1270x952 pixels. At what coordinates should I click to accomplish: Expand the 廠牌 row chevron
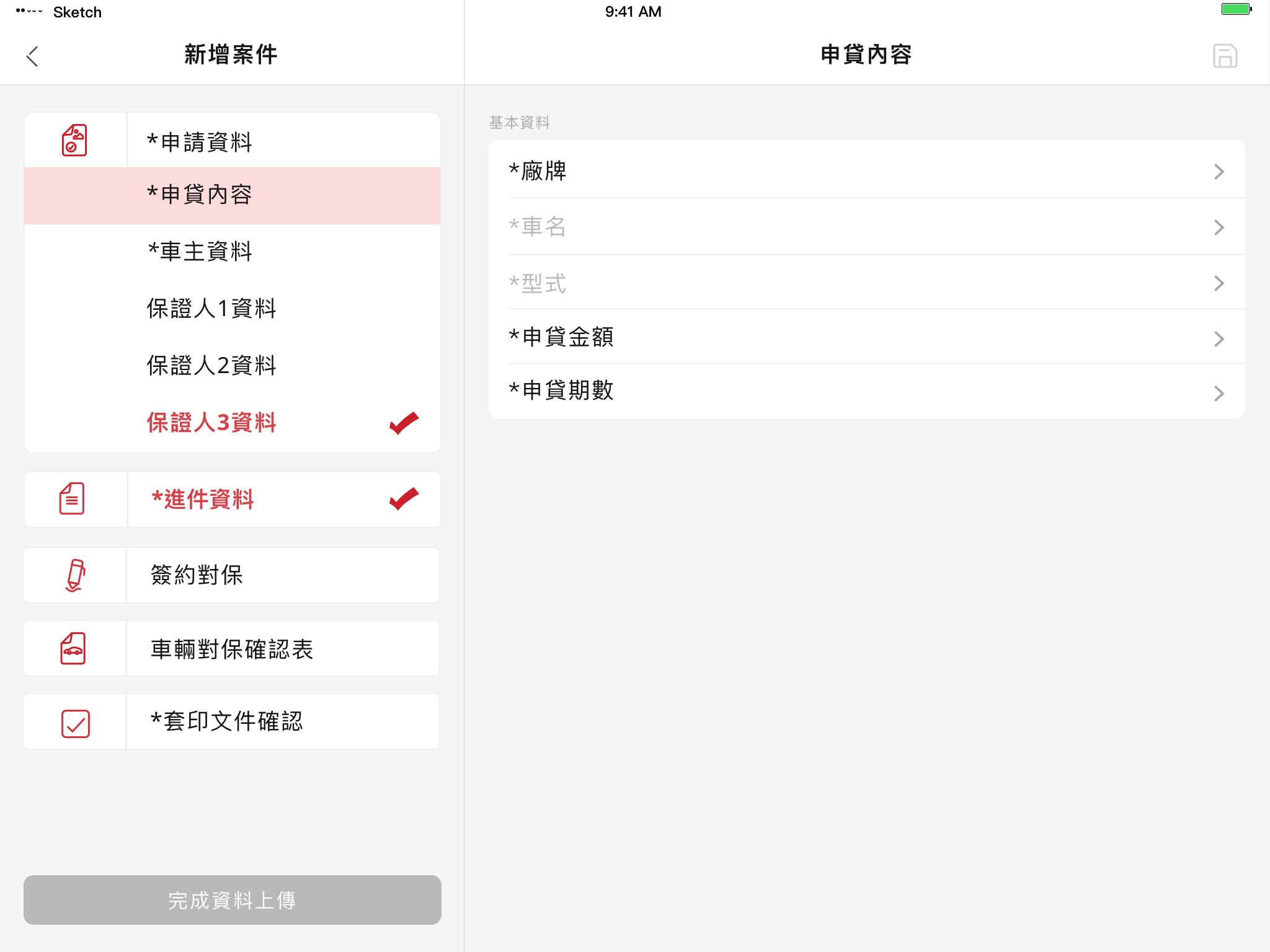click(1219, 172)
